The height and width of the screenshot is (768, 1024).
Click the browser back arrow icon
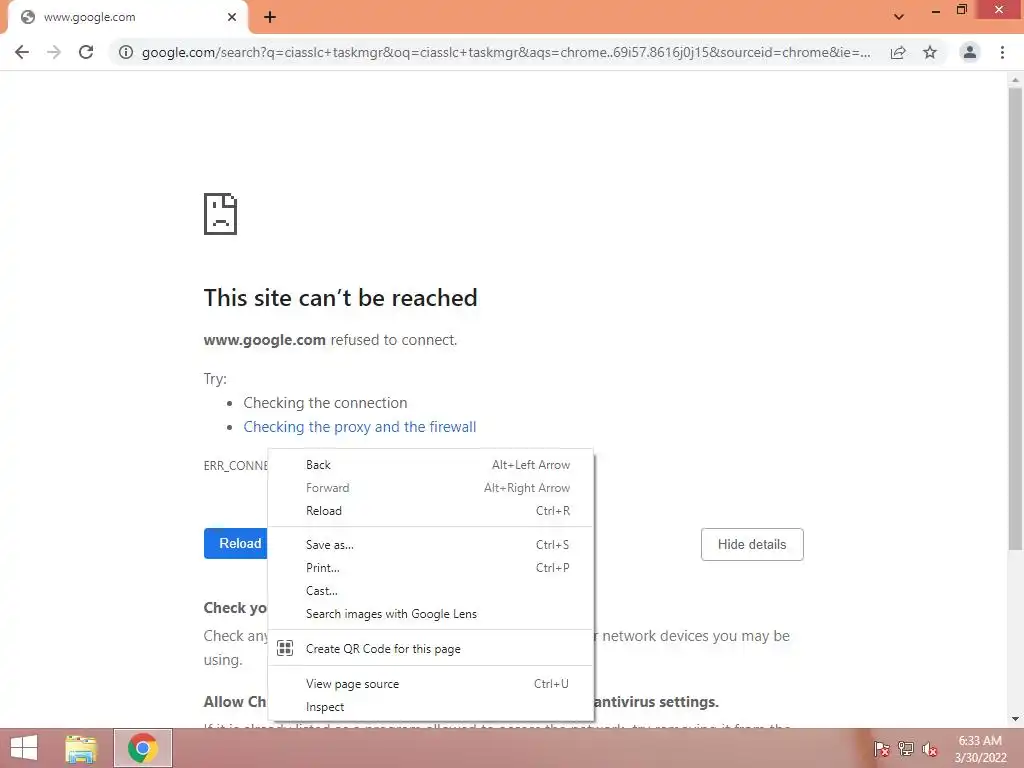point(22,52)
